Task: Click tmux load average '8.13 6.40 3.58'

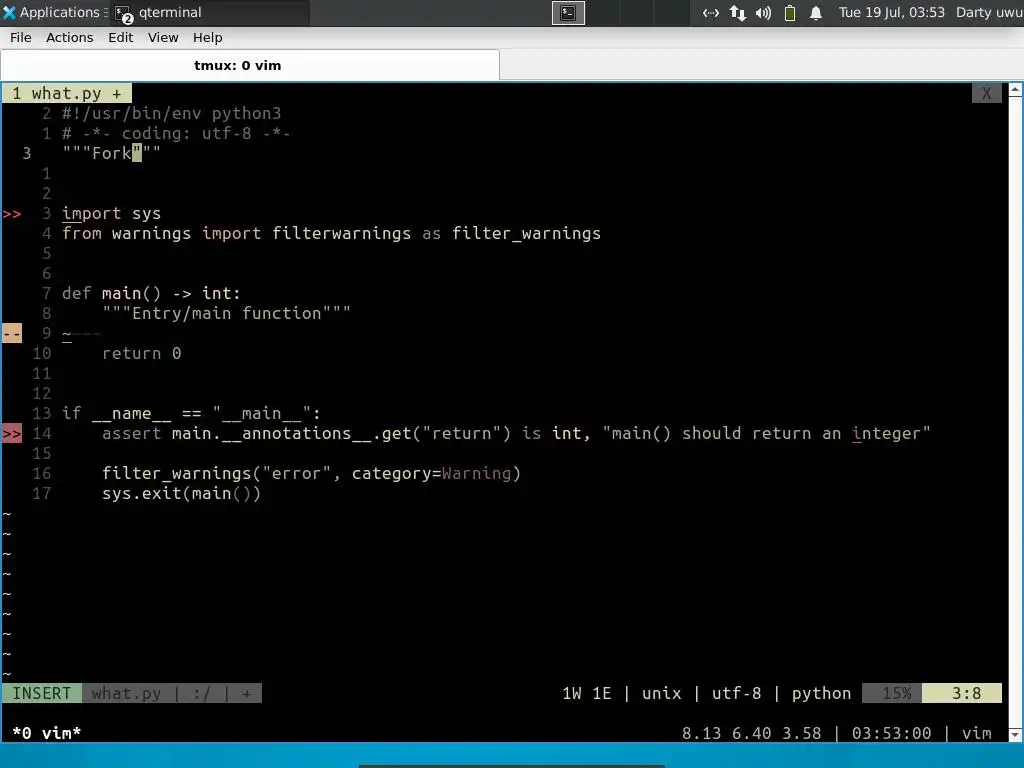Action: [751, 733]
